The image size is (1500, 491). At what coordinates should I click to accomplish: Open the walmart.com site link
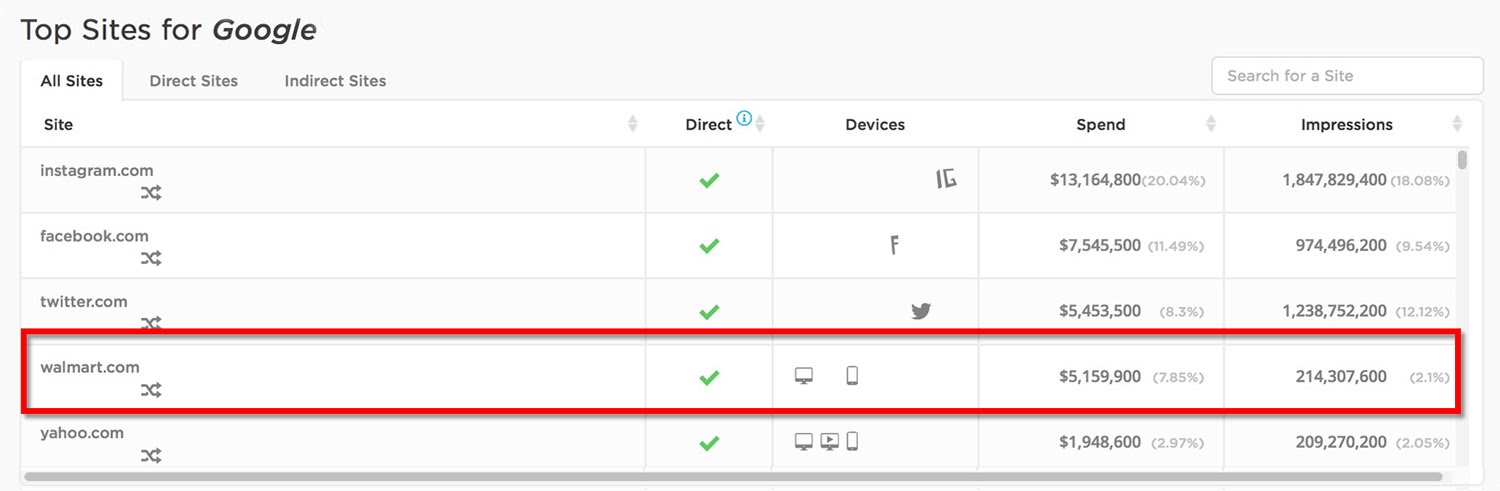pyautogui.click(x=90, y=367)
